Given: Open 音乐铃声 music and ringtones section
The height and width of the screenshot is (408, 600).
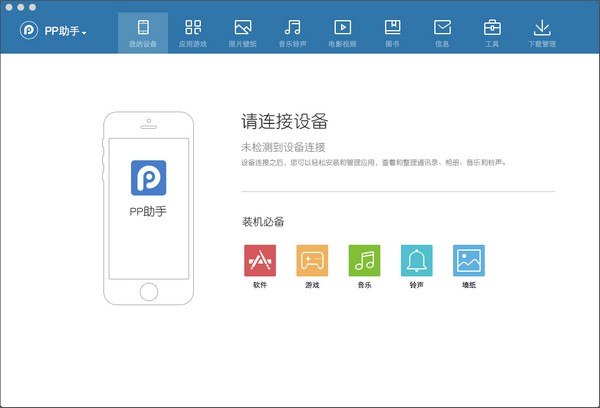Looking at the screenshot, I should [292, 32].
